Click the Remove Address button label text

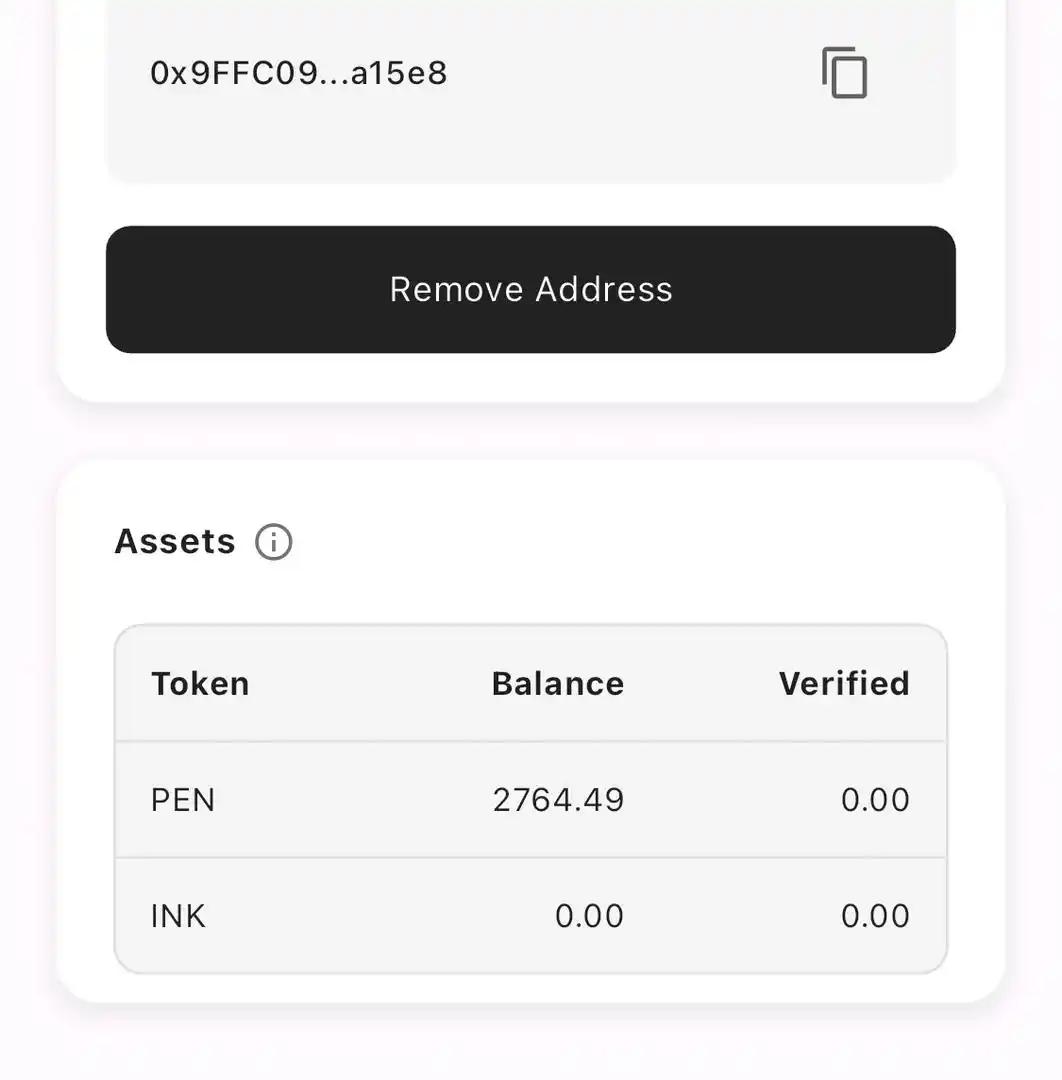click(x=531, y=289)
